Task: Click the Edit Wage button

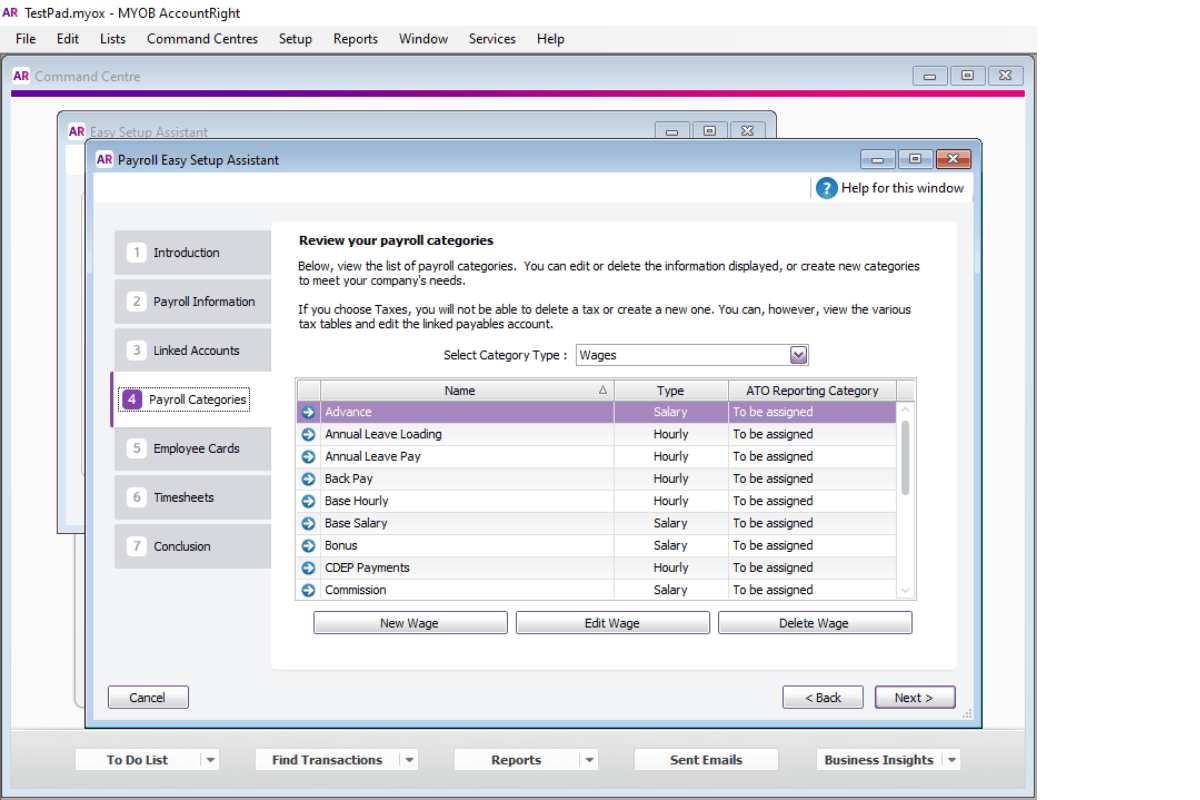Action: coord(612,622)
